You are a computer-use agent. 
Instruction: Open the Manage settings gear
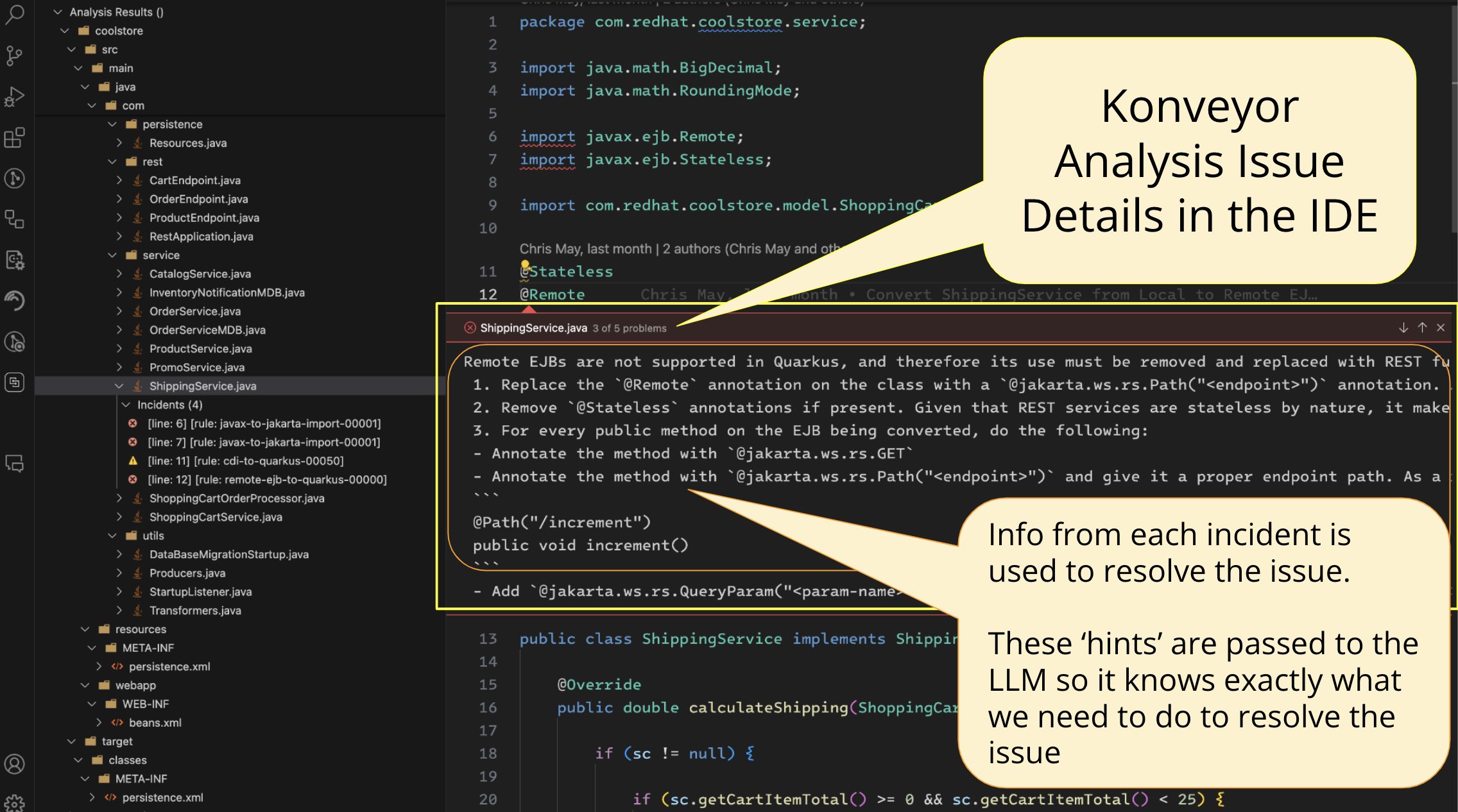coord(14,803)
